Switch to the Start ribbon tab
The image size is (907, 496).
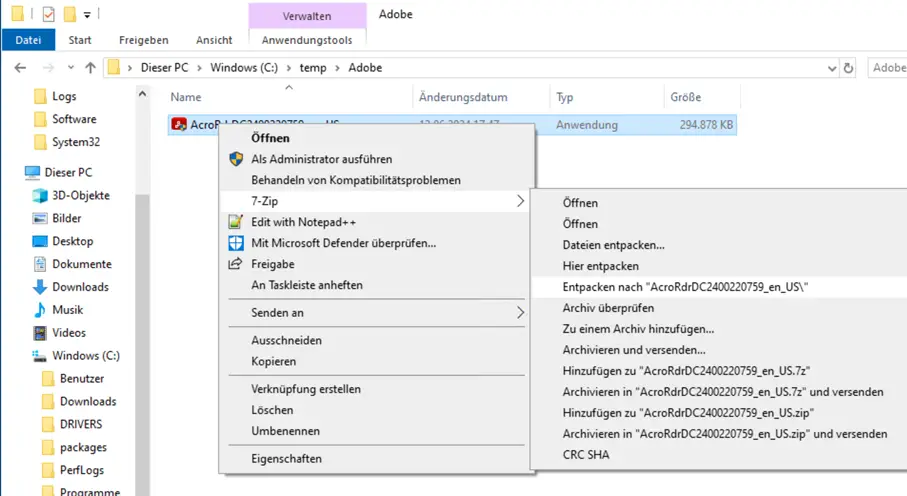80,40
